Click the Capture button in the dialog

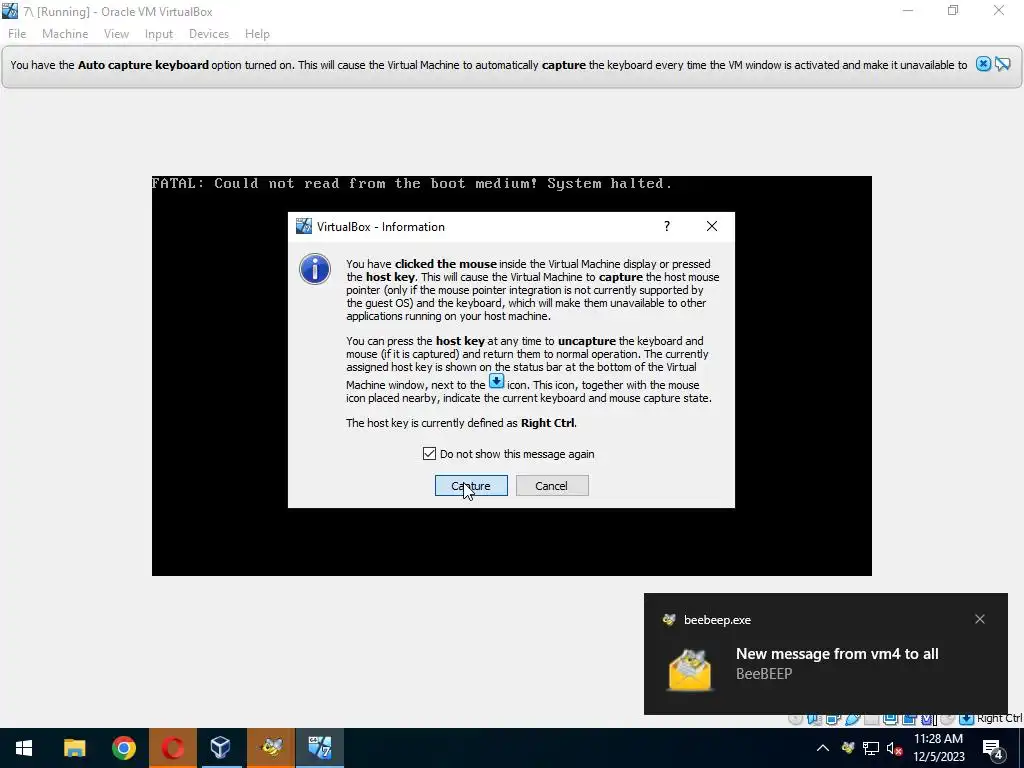pyautogui.click(x=471, y=486)
